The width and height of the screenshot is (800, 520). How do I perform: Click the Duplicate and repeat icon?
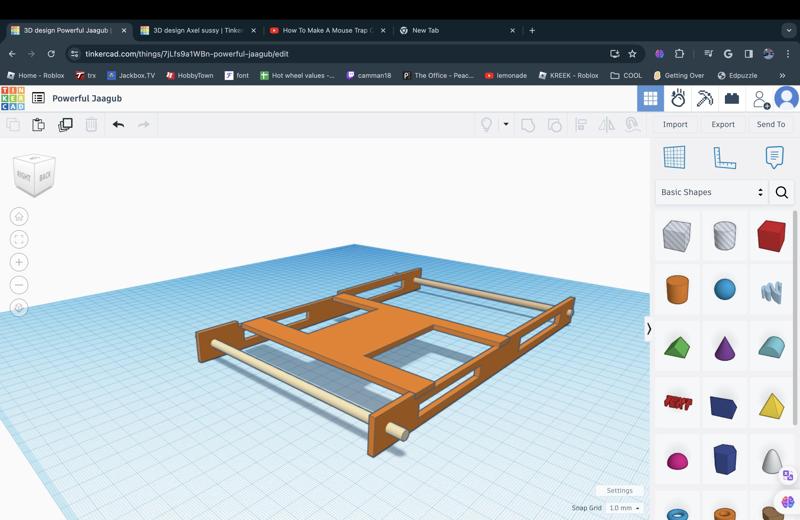point(65,125)
